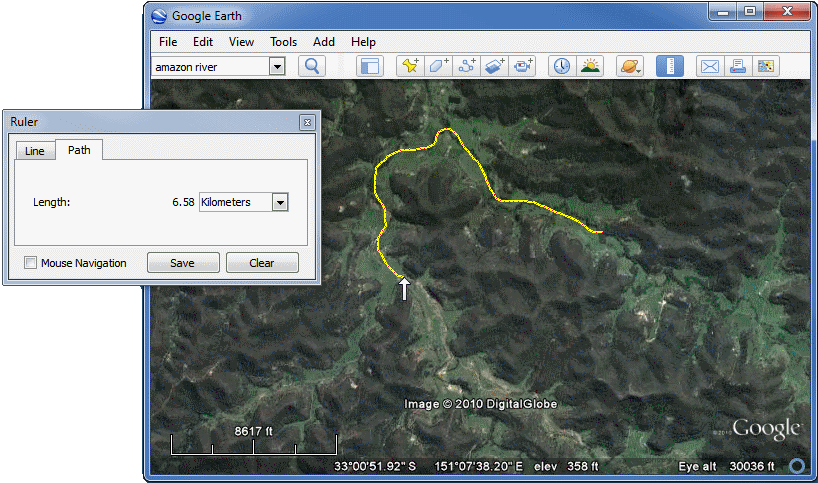Image resolution: width=818 pixels, height=483 pixels.
Task: Click the search magnifier button
Action: [312, 66]
